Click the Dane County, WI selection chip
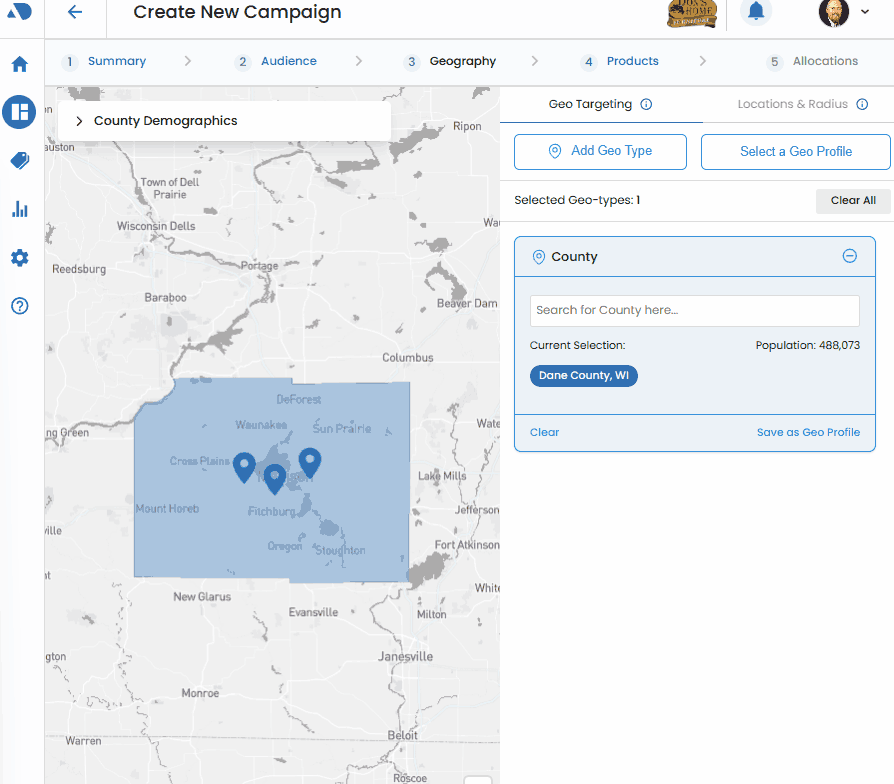Viewport: 894px width, 784px height. click(x=584, y=376)
